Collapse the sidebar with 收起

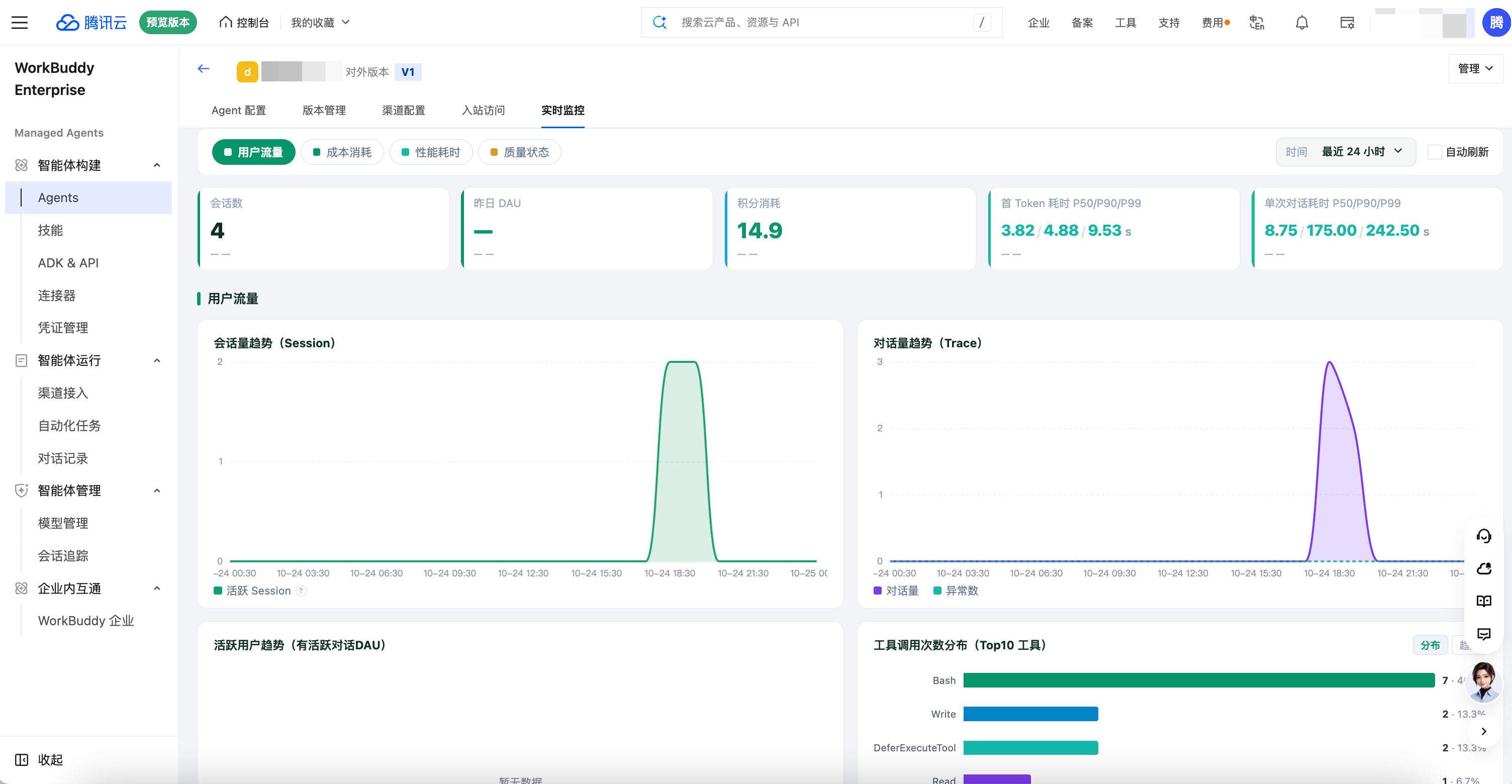(39, 759)
